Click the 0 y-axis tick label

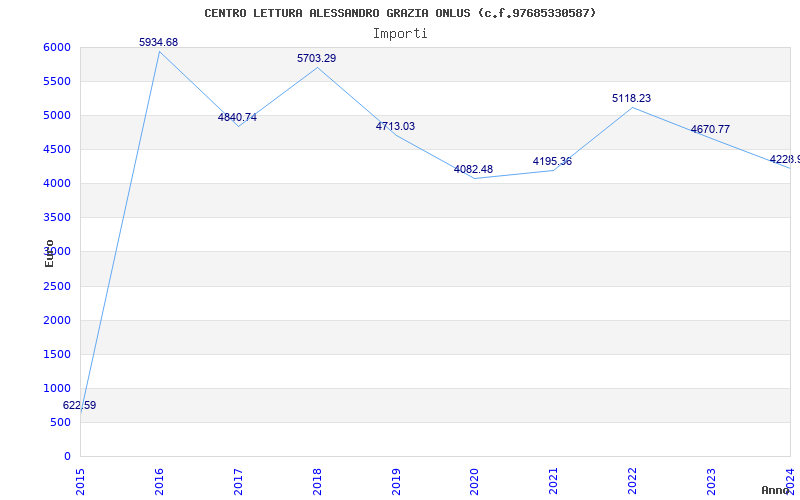tap(67, 457)
